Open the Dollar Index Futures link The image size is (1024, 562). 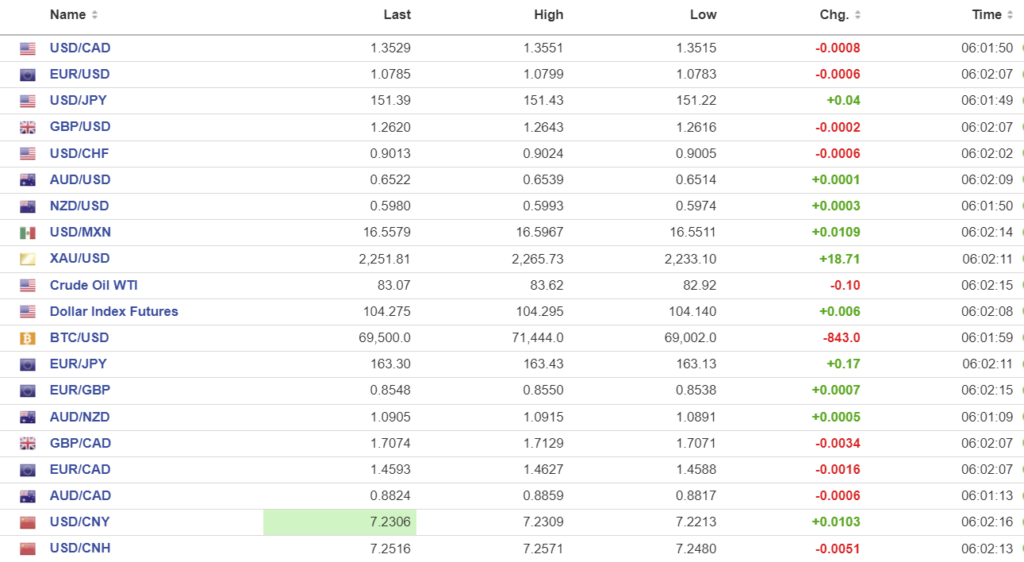114,311
